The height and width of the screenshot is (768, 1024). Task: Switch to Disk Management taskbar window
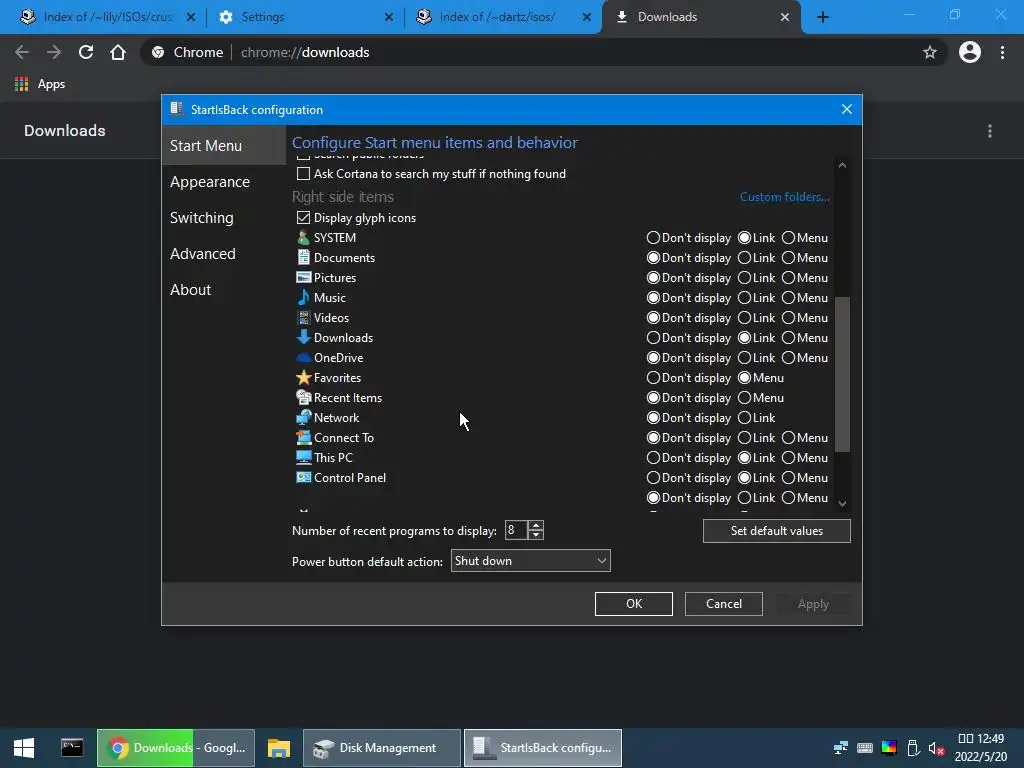382,748
